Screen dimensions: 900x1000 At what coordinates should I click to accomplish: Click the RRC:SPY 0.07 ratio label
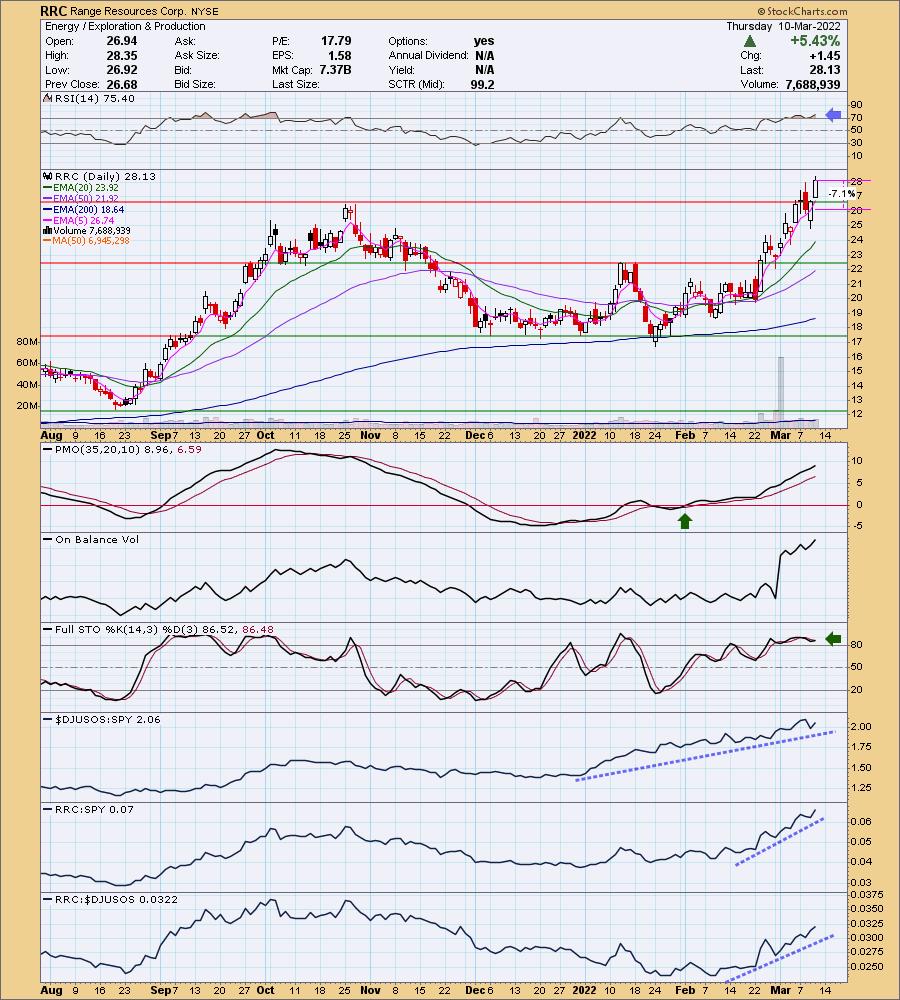point(89,809)
